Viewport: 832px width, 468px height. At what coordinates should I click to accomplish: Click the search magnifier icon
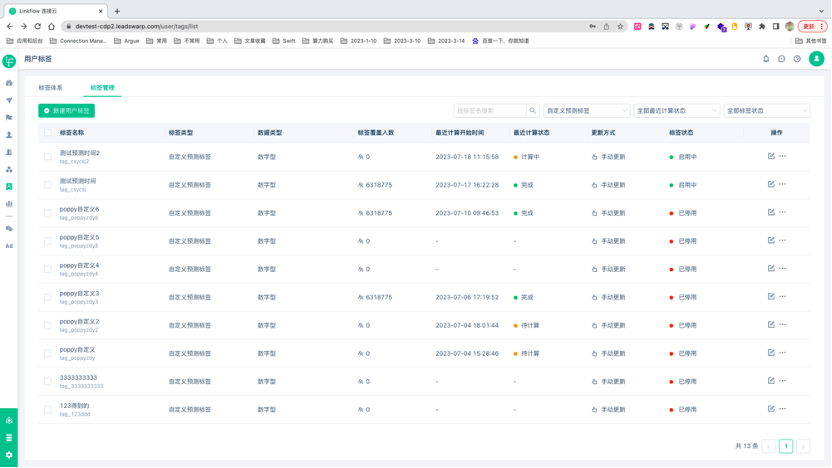[532, 110]
